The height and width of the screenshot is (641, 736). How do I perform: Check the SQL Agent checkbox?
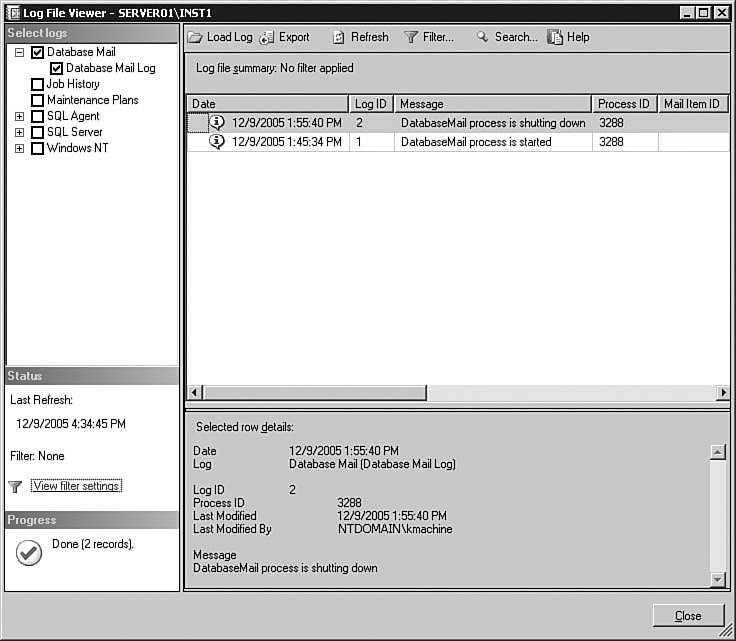[37, 116]
